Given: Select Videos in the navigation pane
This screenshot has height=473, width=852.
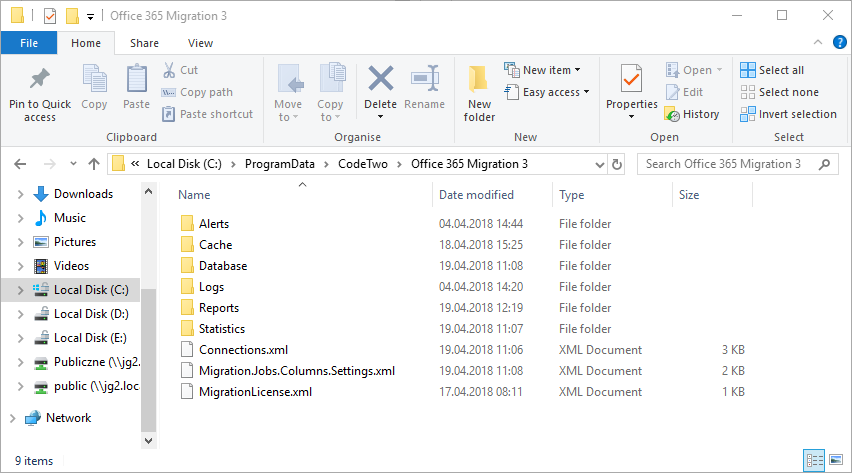Looking at the screenshot, I should coord(71,266).
